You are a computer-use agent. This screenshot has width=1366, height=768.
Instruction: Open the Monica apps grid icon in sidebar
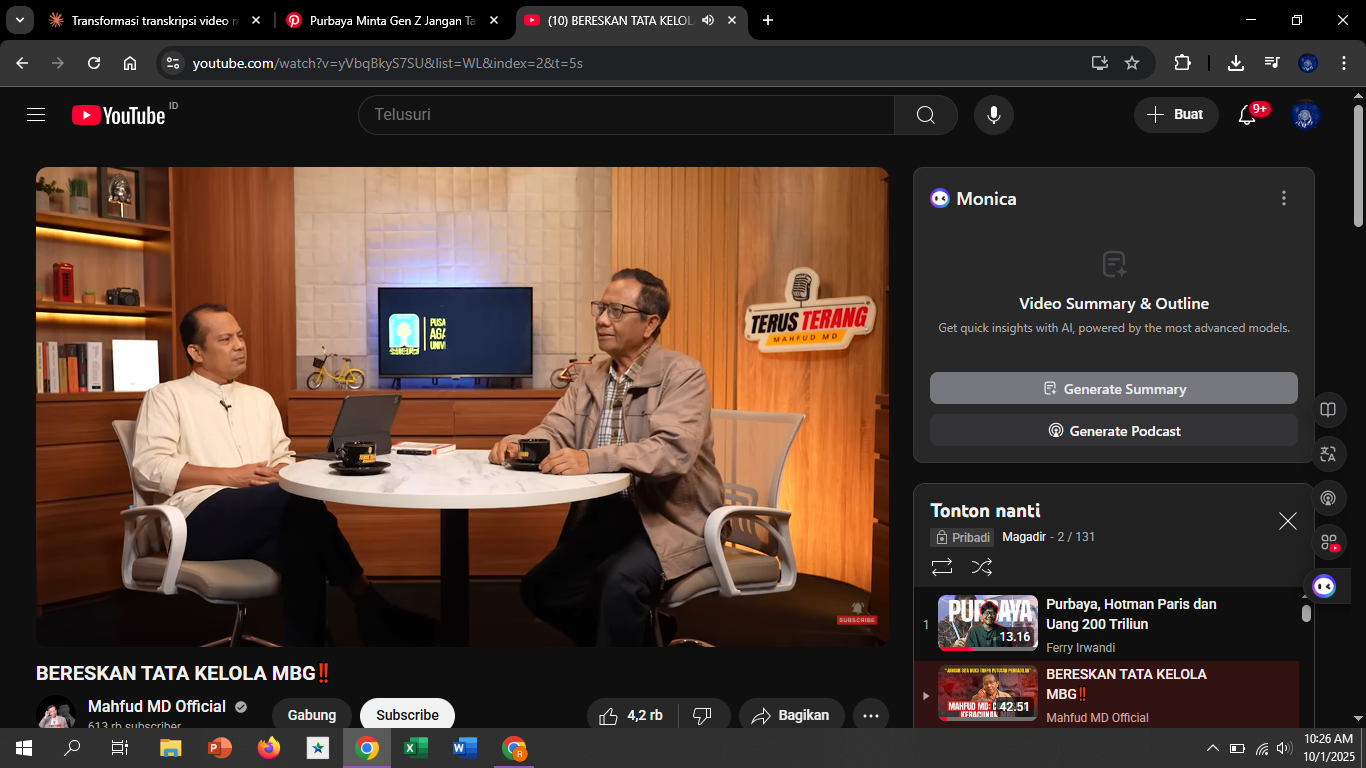pos(1328,542)
